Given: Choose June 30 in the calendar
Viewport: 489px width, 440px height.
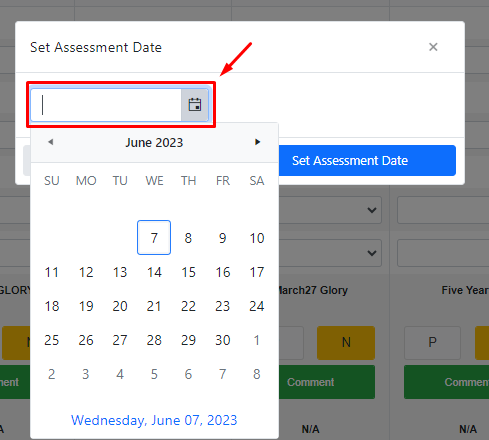Looking at the screenshot, I should pyautogui.click(x=223, y=340).
